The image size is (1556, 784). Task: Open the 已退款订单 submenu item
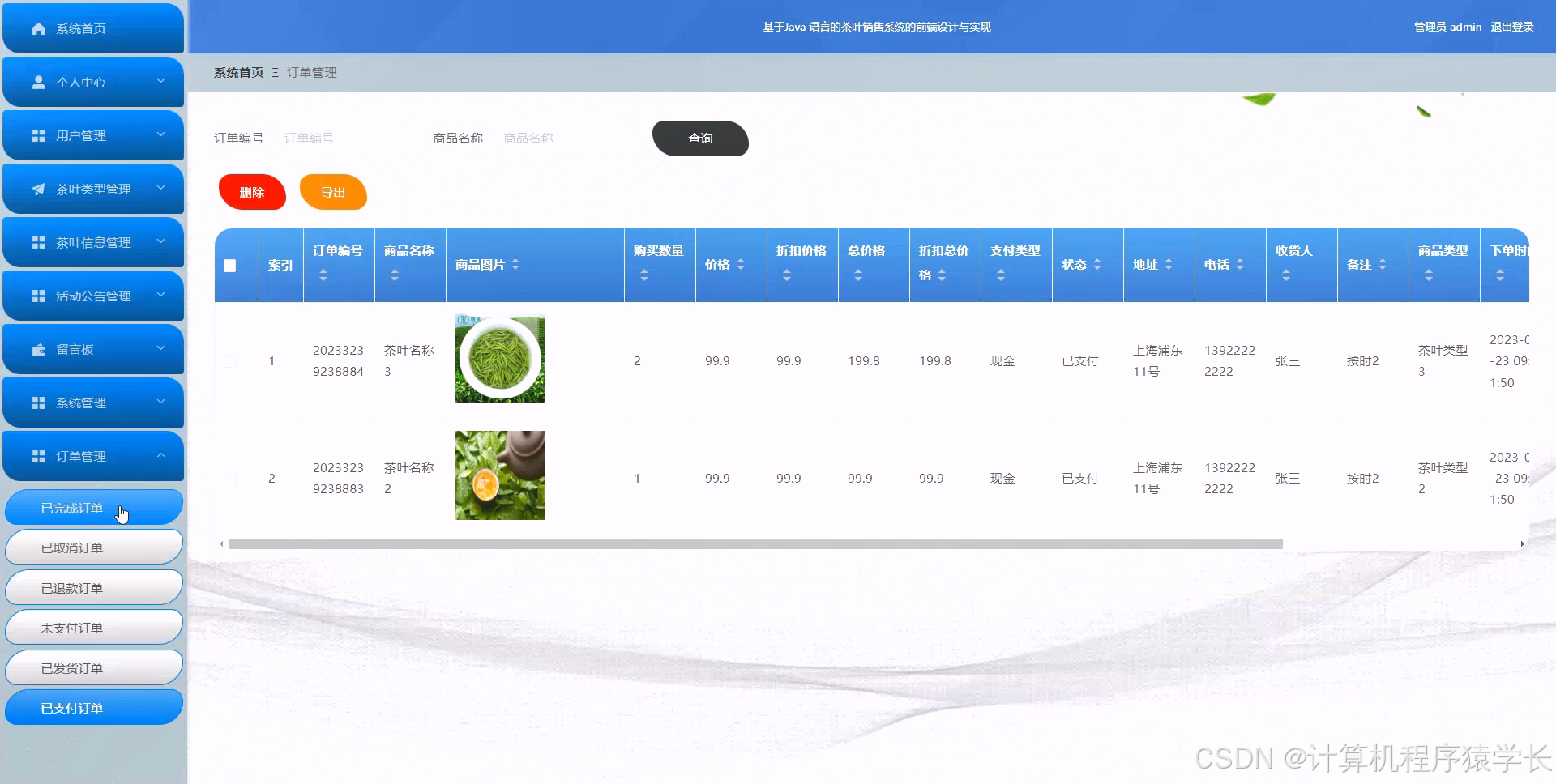pyautogui.click(x=94, y=588)
